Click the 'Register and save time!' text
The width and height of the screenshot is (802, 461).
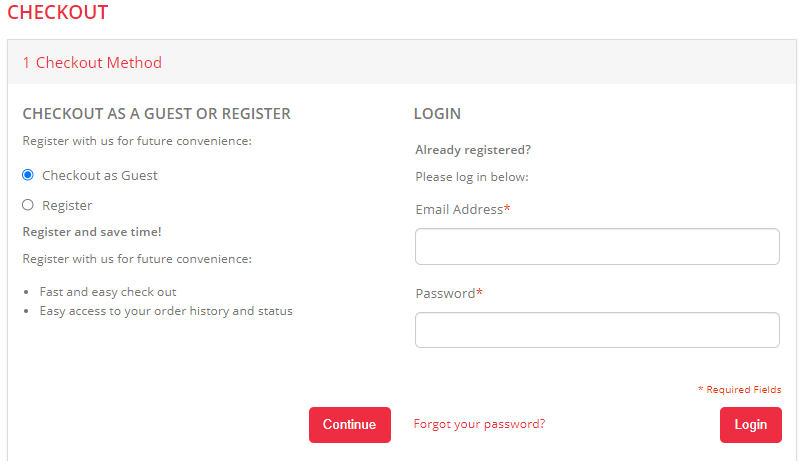click(92, 232)
